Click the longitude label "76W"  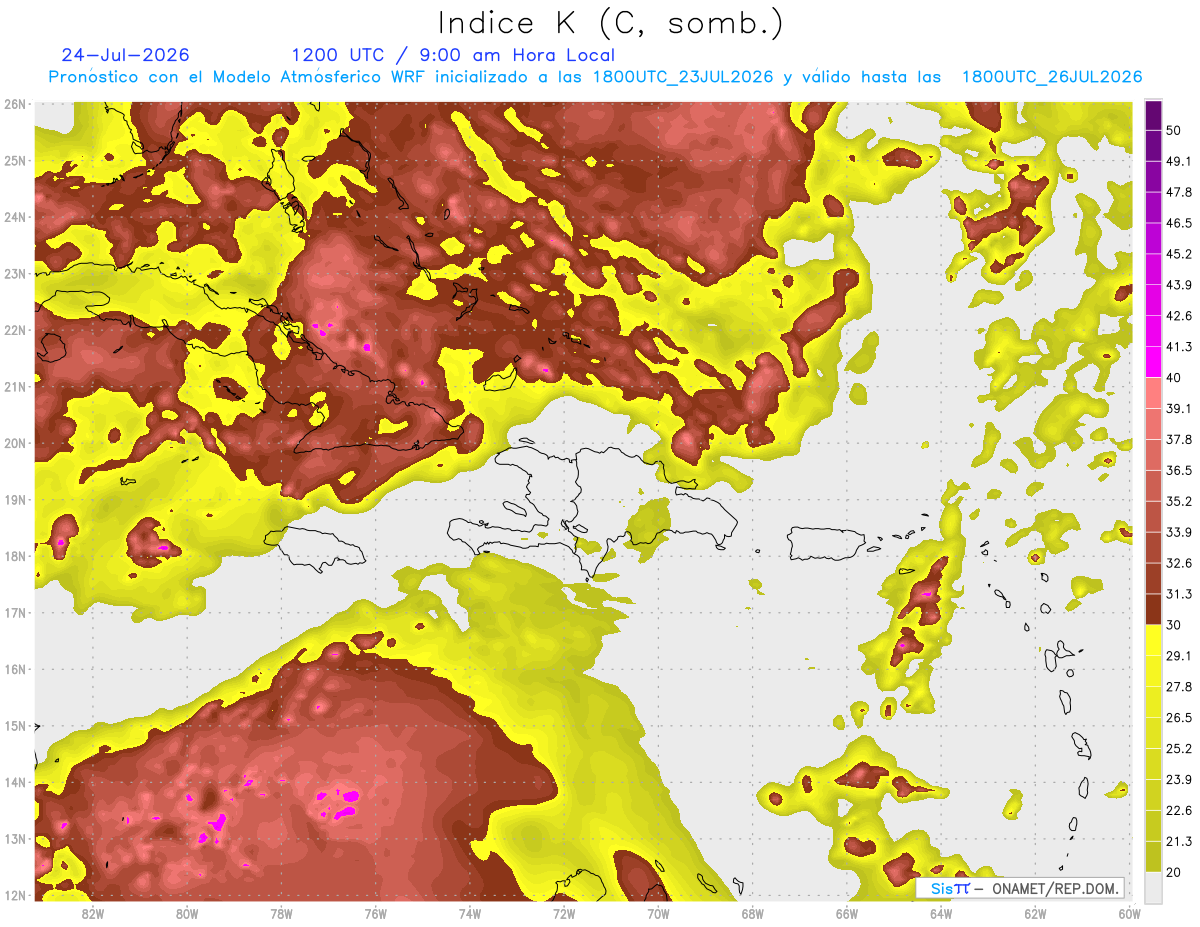click(x=375, y=914)
